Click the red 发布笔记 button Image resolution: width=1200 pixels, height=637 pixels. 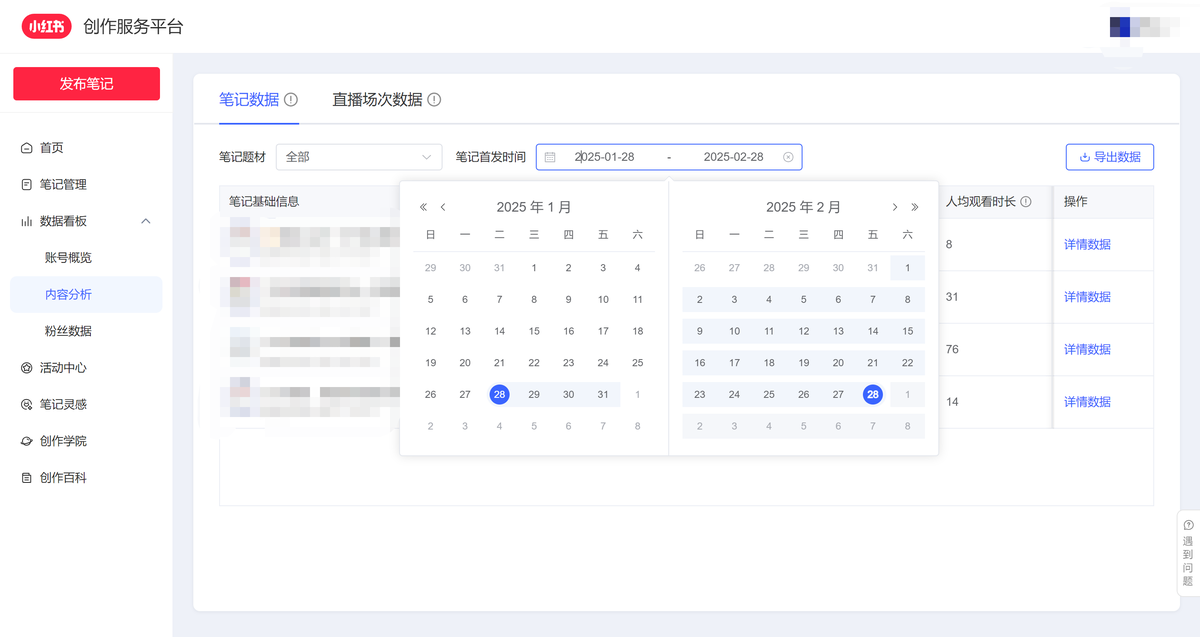(x=85, y=84)
